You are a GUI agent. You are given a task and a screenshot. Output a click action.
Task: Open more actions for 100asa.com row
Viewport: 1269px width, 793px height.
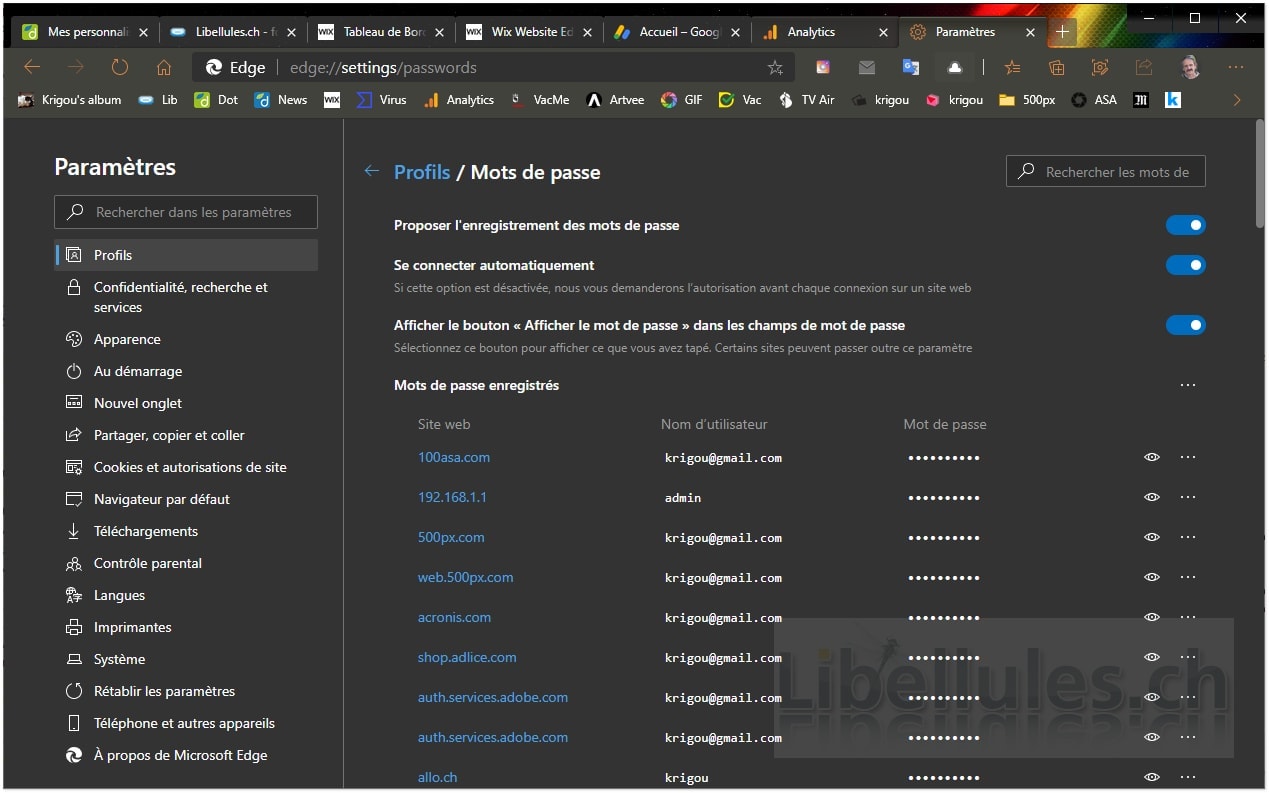pyautogui.click(x=1188, y=457)
